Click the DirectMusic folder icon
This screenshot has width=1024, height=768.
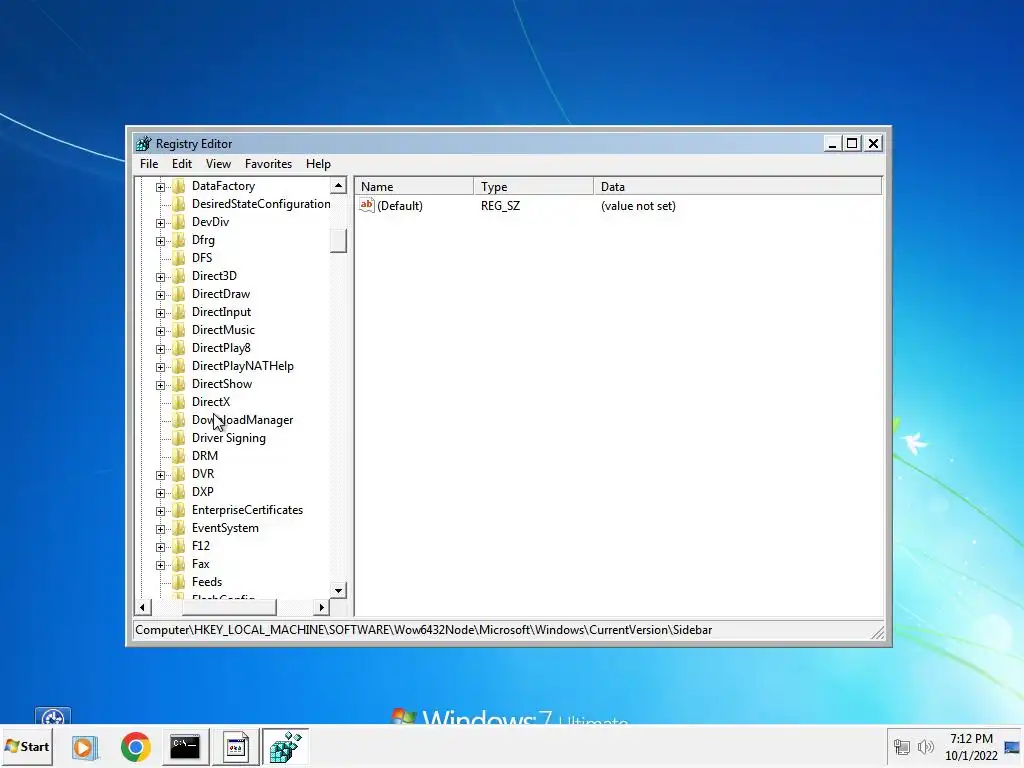click(178, 330)
